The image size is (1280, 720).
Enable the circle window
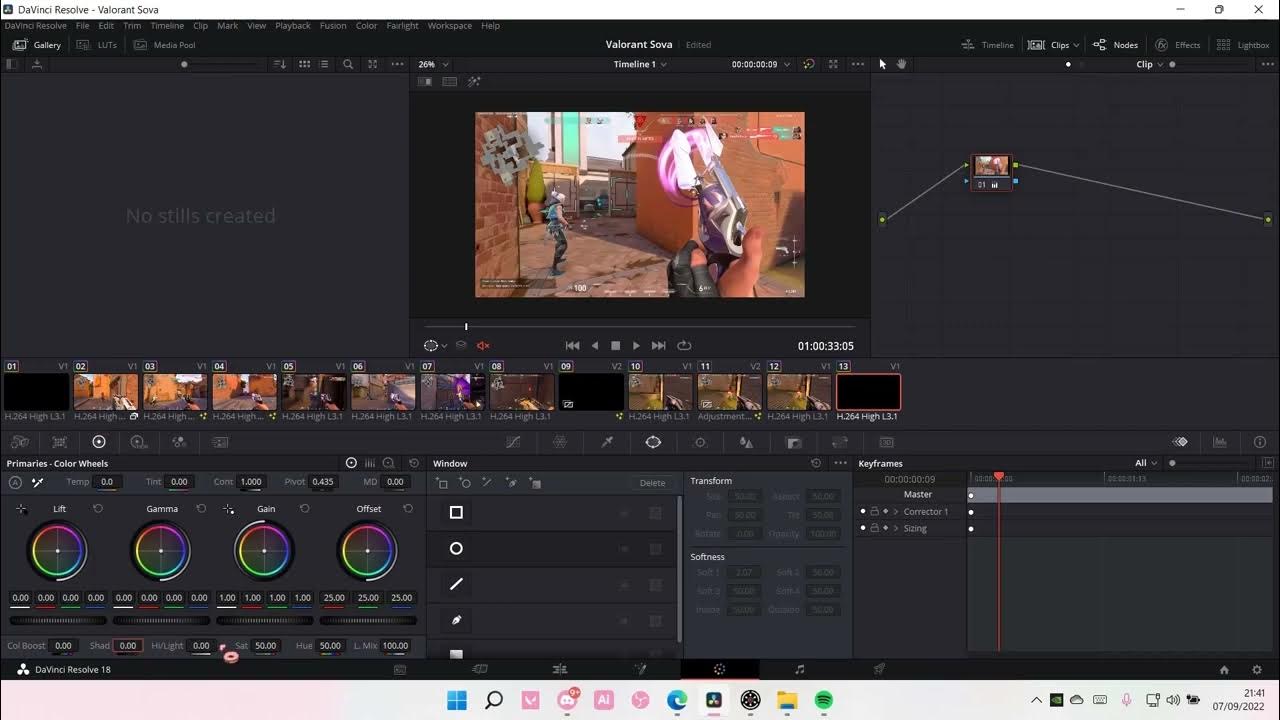(456, 549)
